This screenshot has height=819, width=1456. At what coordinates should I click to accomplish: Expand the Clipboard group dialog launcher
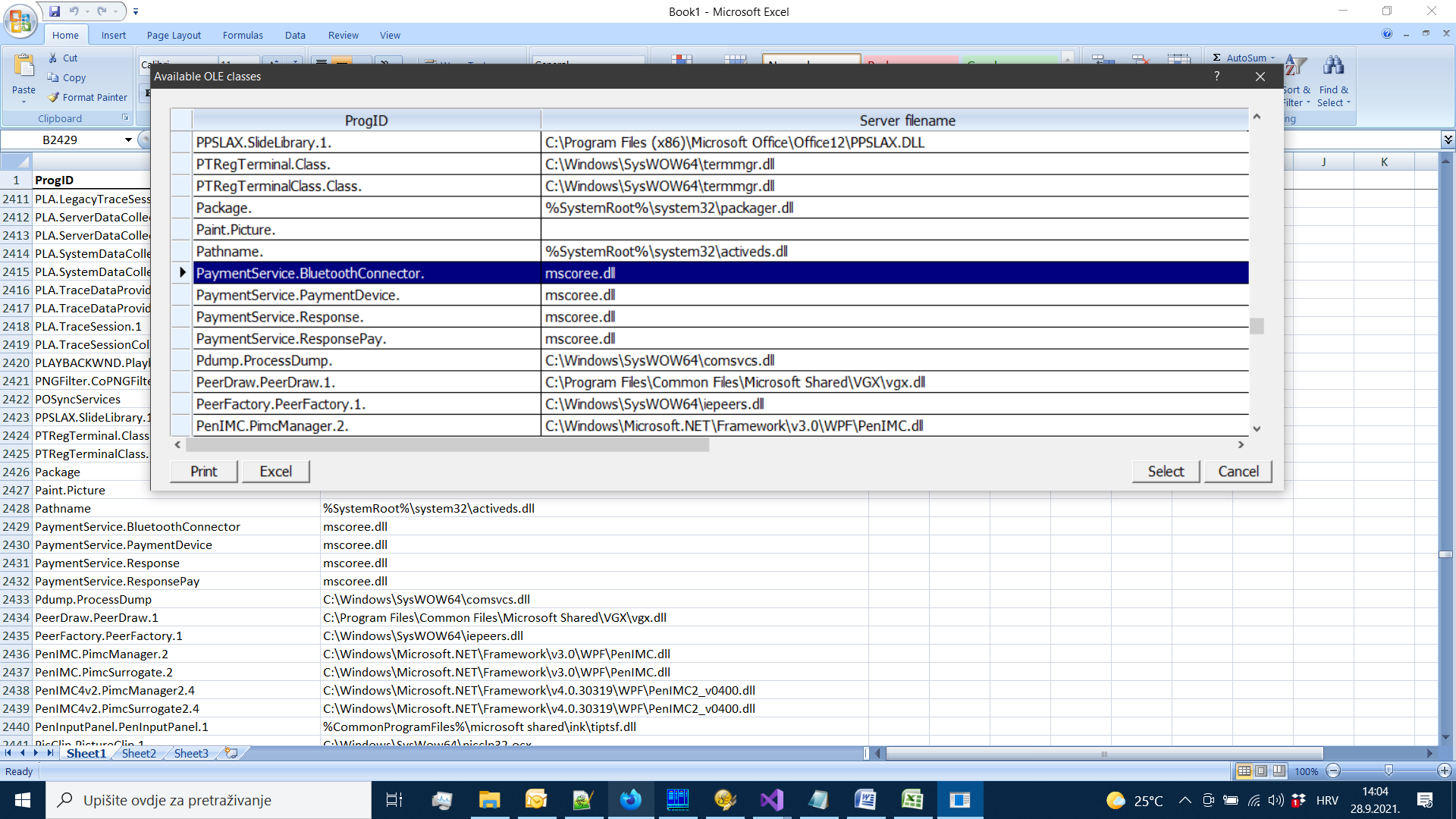tap(125, 118)
